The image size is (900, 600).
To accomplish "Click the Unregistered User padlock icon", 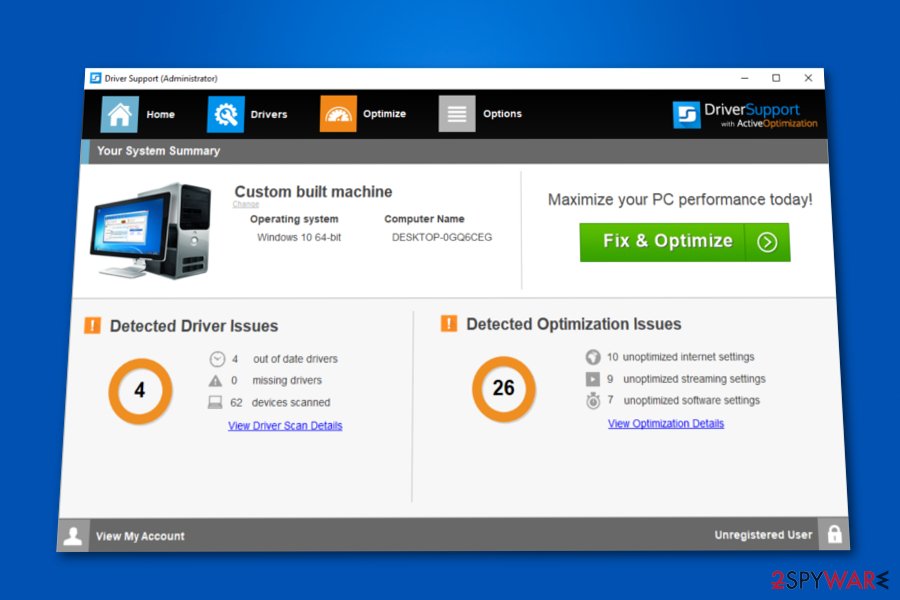I will click(x=834, y=534).
